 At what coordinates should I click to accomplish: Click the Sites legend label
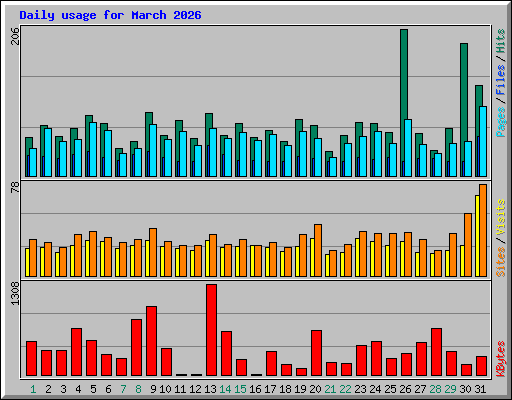[501, 262]
